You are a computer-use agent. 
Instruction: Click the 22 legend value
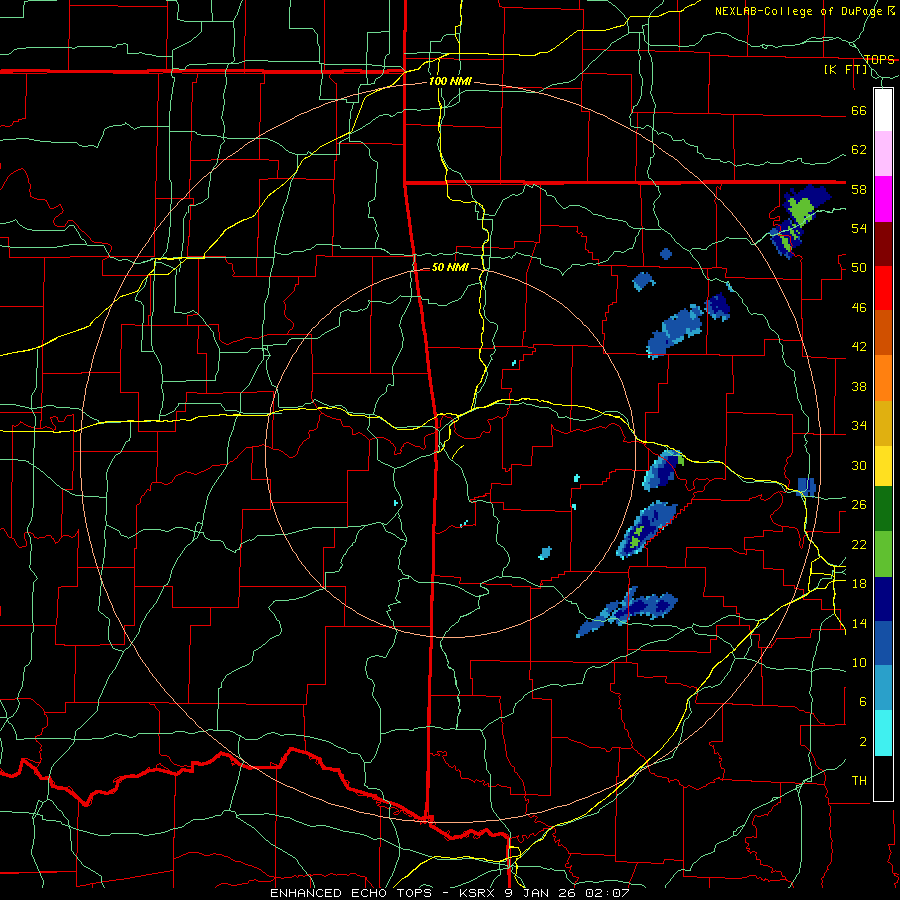pos(859,544)
